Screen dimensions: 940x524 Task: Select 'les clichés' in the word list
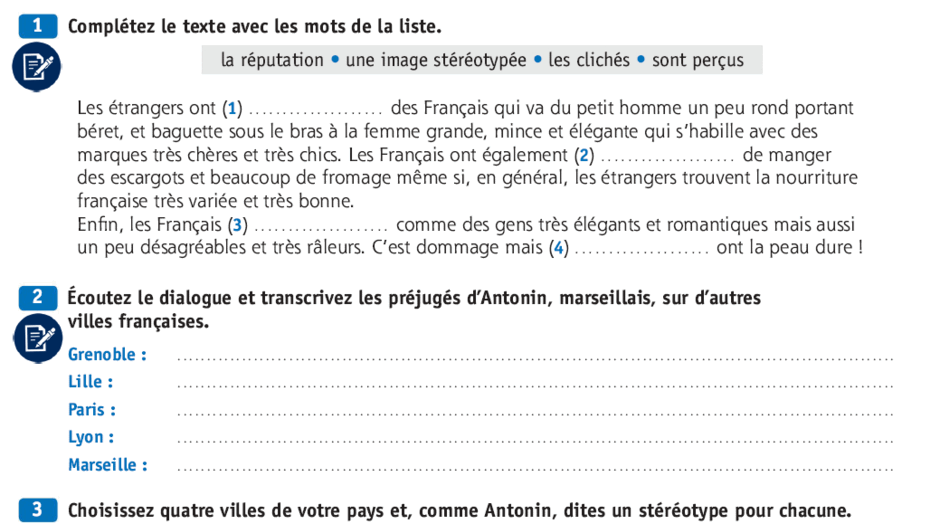(x=589, y=60)
